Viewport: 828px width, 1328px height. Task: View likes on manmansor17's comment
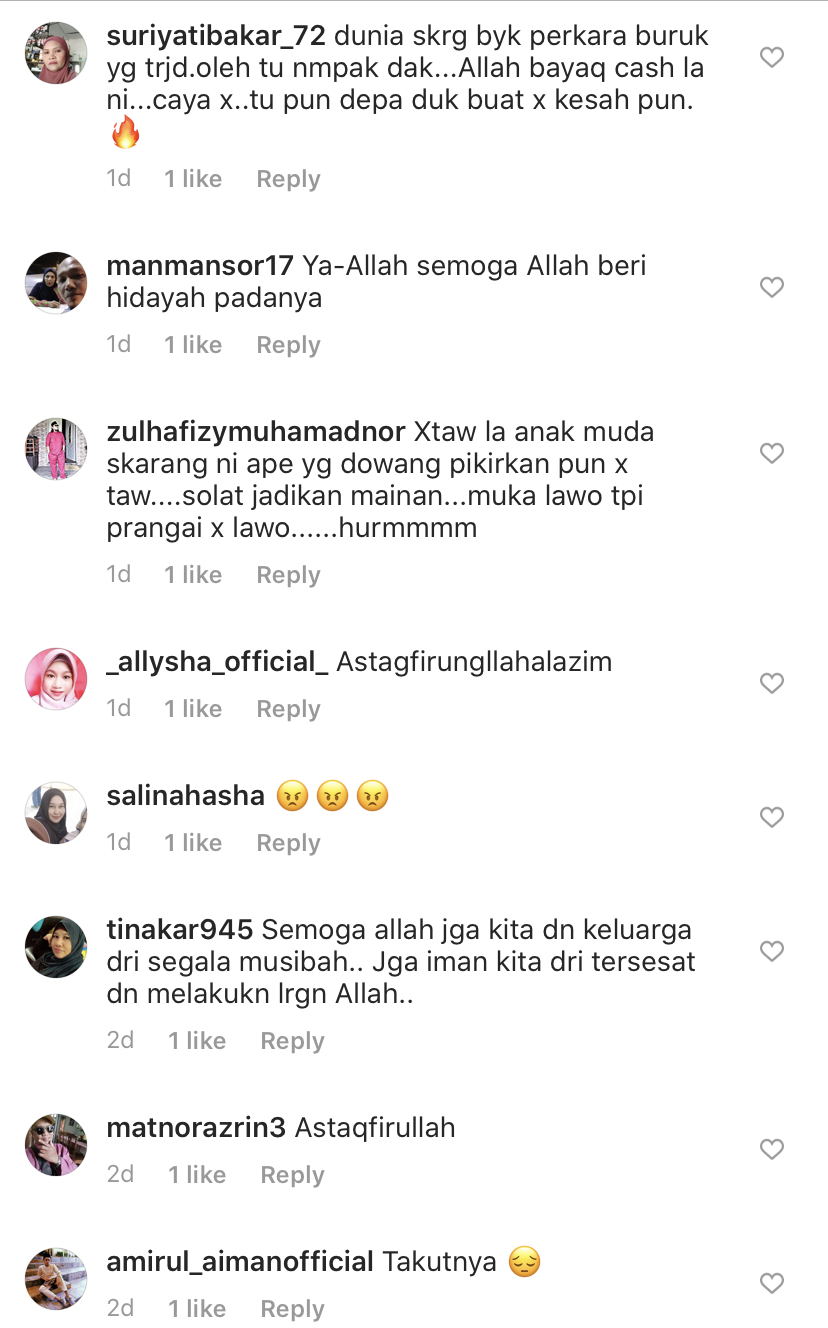tap(193, 345)
